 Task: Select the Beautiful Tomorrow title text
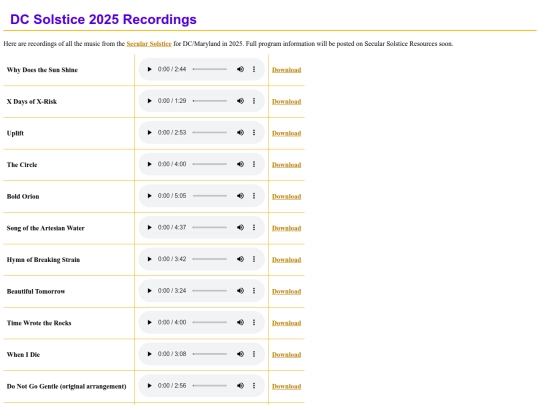[x=36, y=291]
